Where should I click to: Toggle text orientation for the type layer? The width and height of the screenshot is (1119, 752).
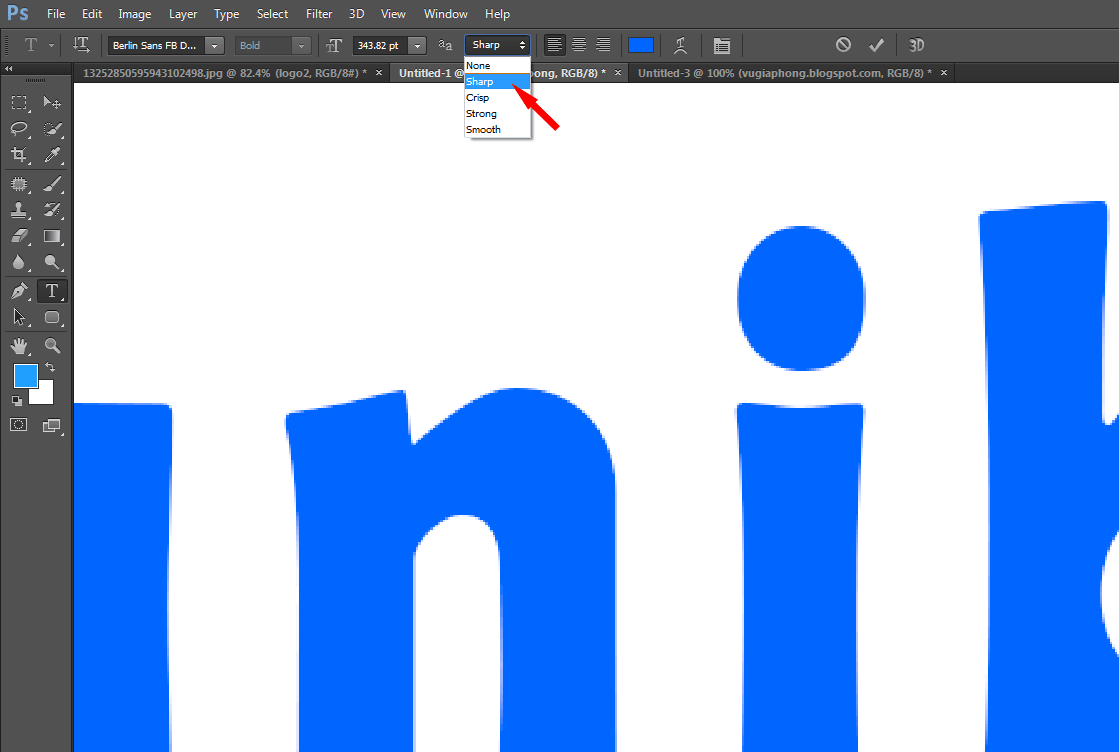[x=81, y=45]
